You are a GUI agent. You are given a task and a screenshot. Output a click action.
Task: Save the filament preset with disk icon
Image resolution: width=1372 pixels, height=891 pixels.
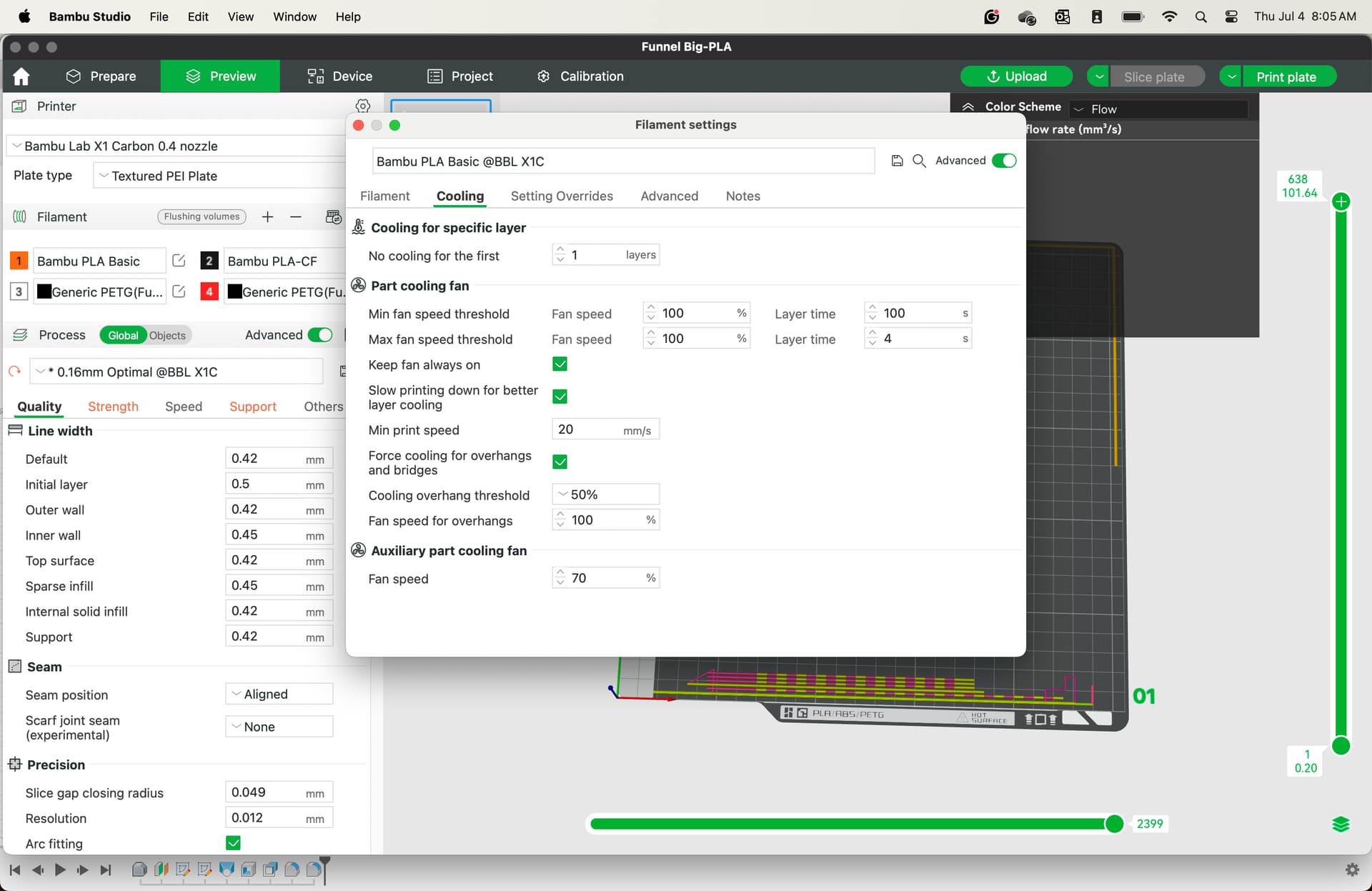click(x=898, y=161)
